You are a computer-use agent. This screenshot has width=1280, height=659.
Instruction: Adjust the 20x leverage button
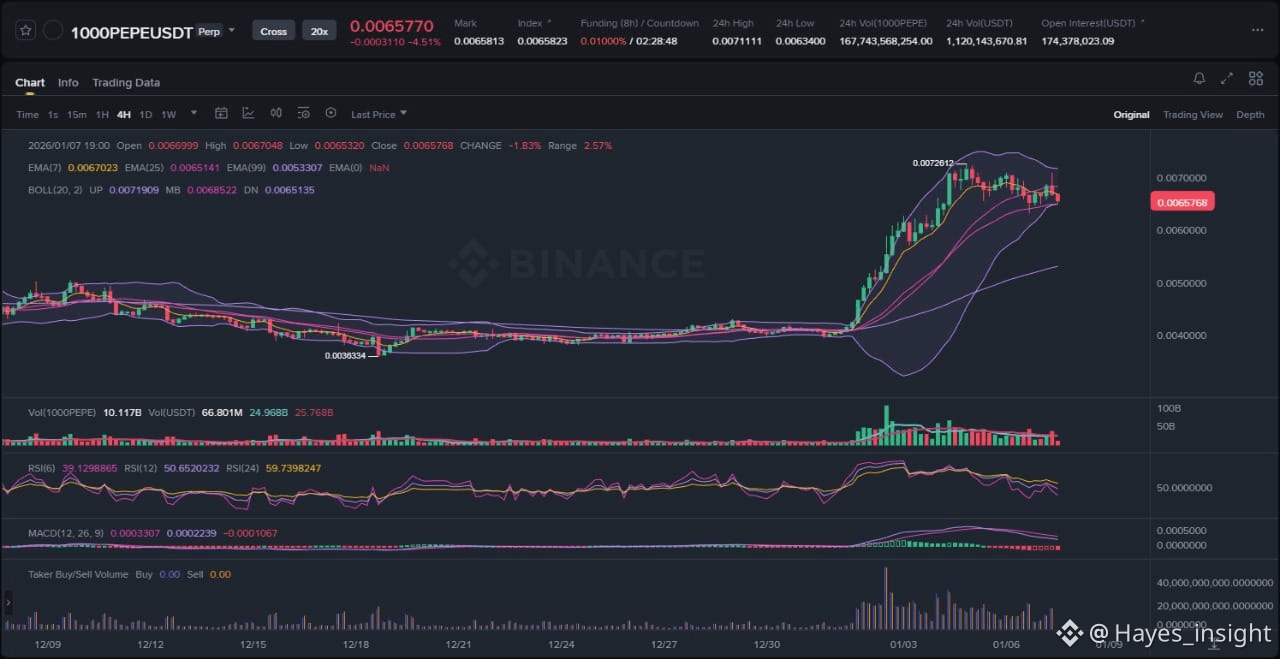pos(319,31)
